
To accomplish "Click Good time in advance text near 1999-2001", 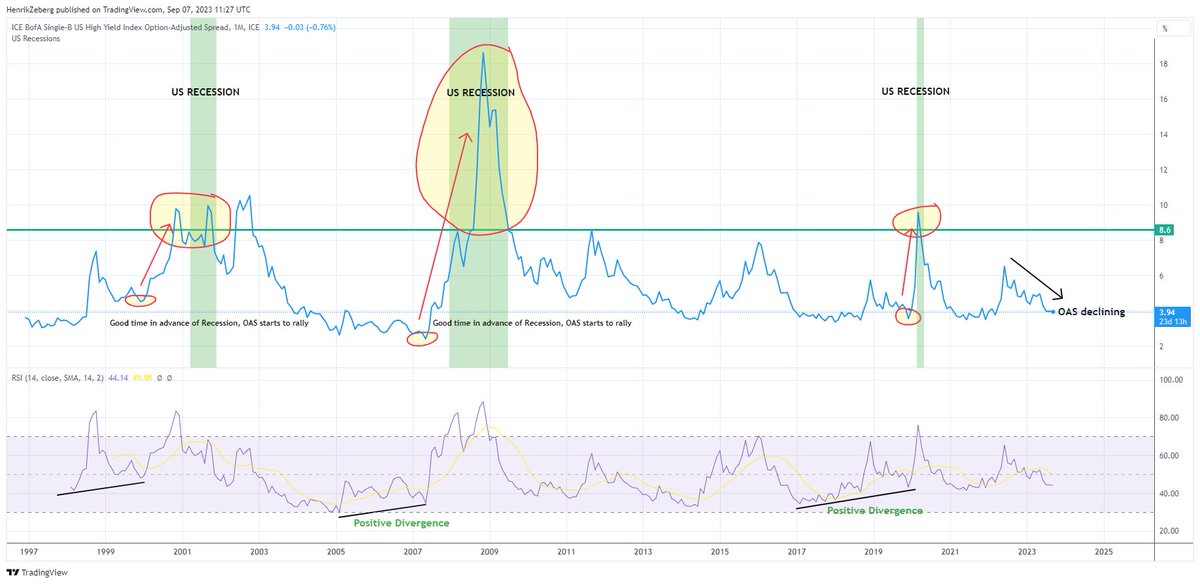I will 209,323.
